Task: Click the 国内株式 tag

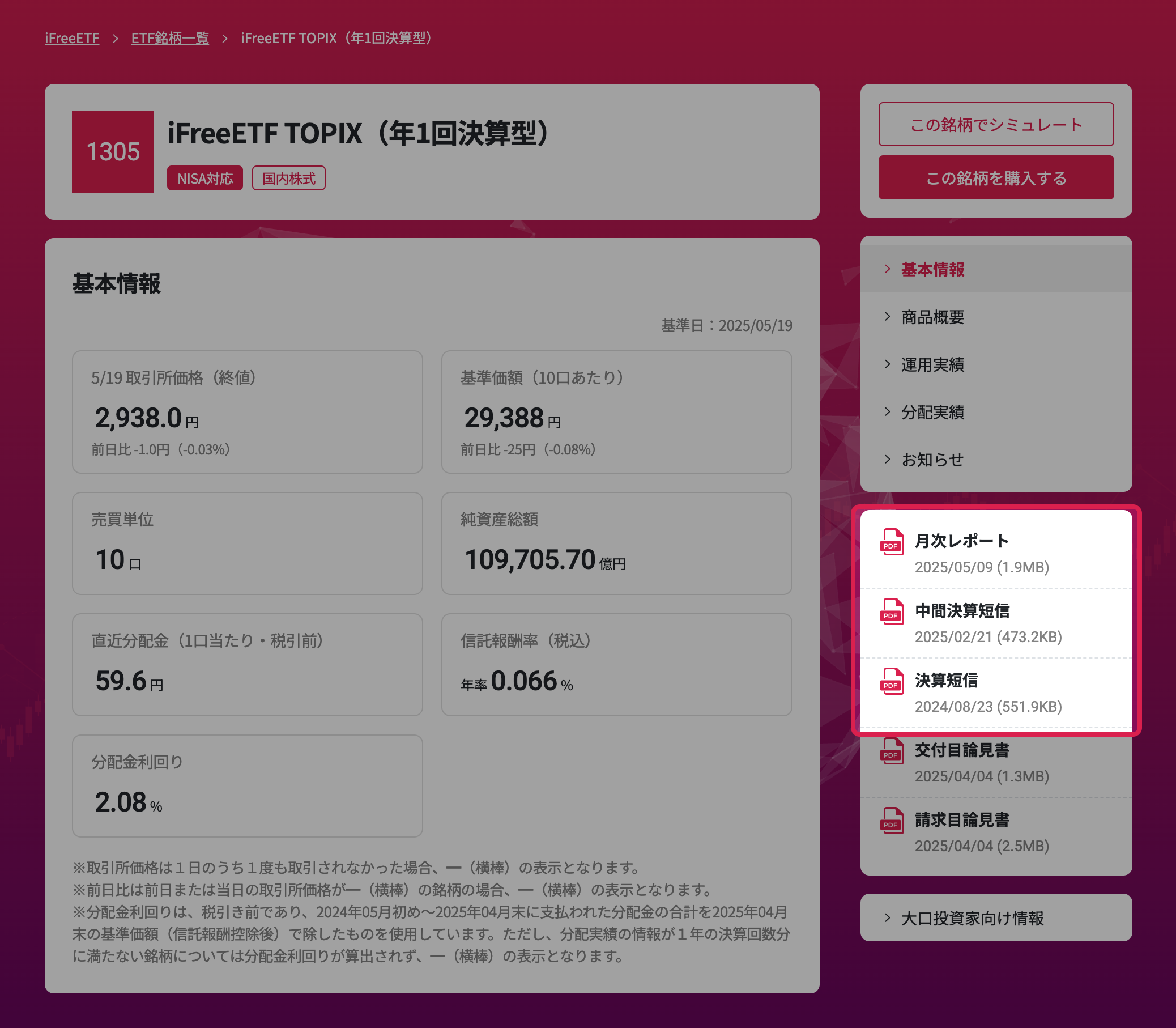Action: [288, 179]
